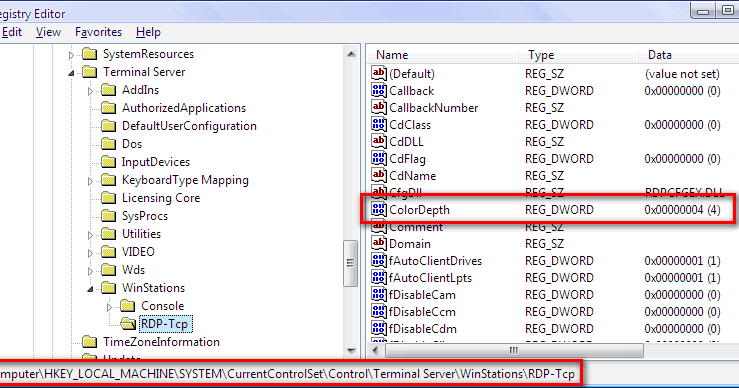
Task: Open the View menu
Action: pyautogui.click(x=48, y=32)
